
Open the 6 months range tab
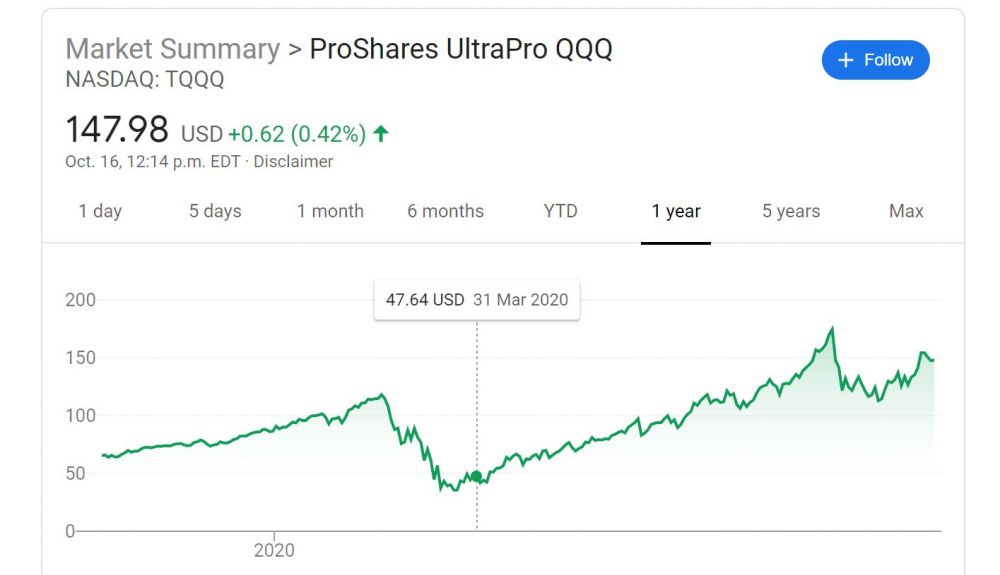445,211
